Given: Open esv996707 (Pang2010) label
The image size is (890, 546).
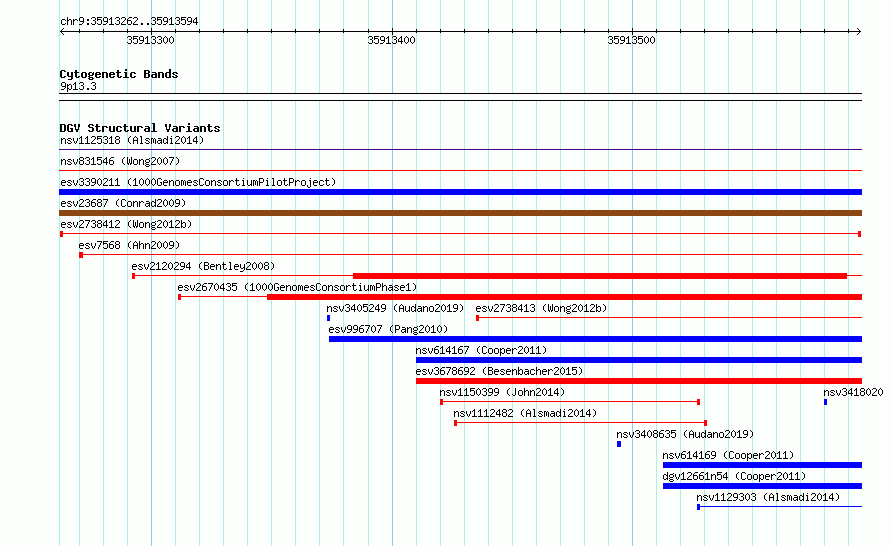Looking at the screenshot, I should click(x=388, y=329).
